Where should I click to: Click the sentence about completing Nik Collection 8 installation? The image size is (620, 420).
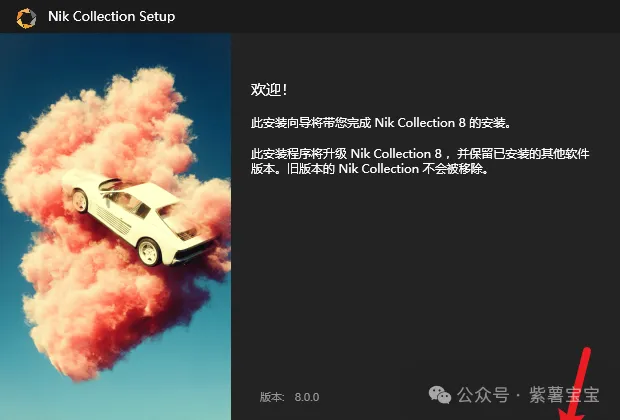[381, 123]
